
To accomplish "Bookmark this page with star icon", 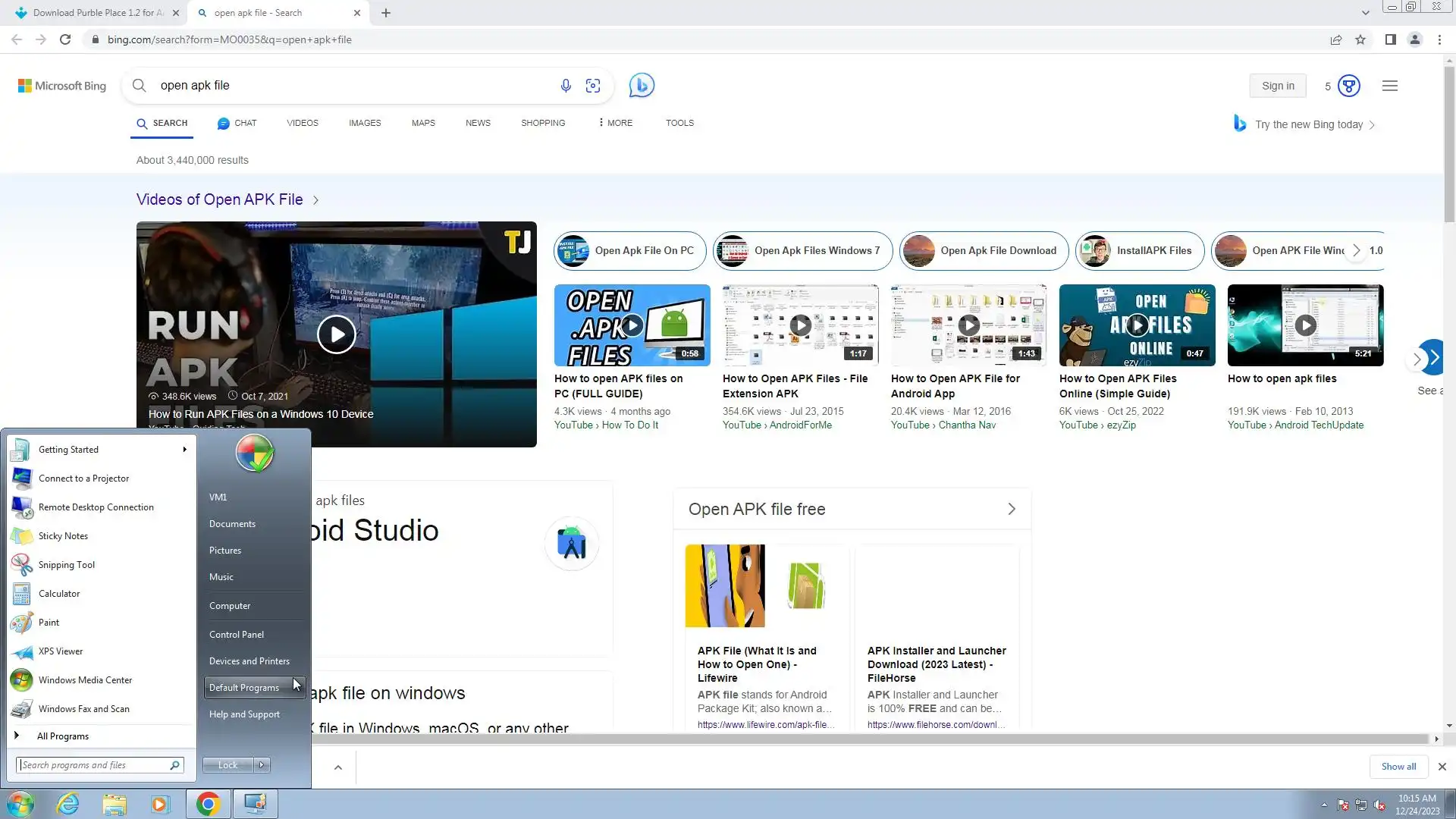I will point(1360,39).
